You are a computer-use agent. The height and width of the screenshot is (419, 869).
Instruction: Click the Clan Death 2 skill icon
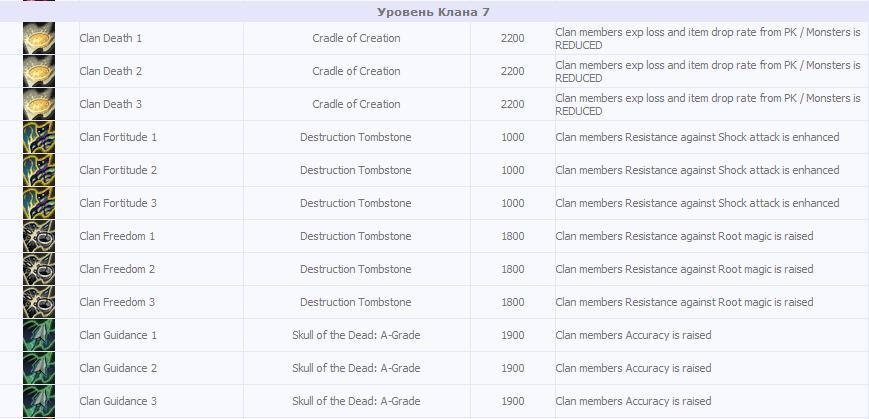(39, 71)
